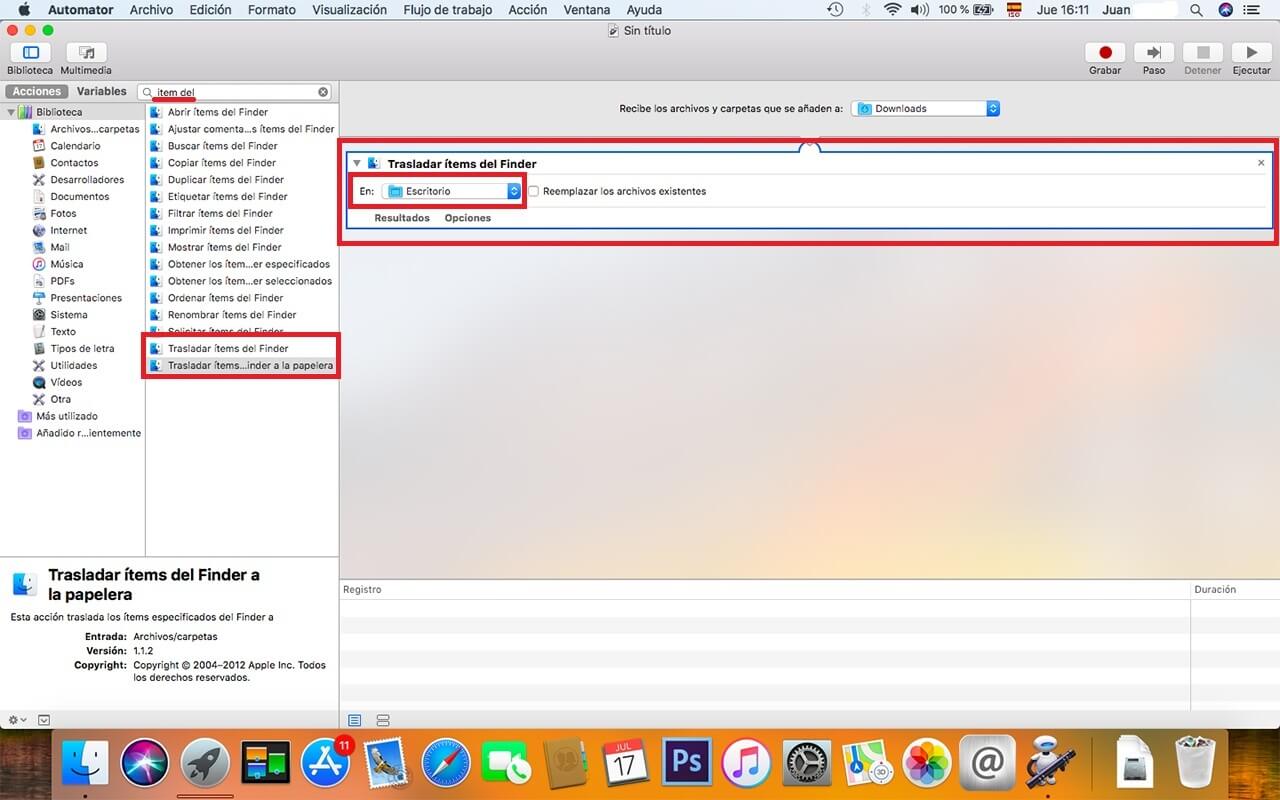
Task: Open the Flujo de trabajo menu
Action: tap(448, 10)
